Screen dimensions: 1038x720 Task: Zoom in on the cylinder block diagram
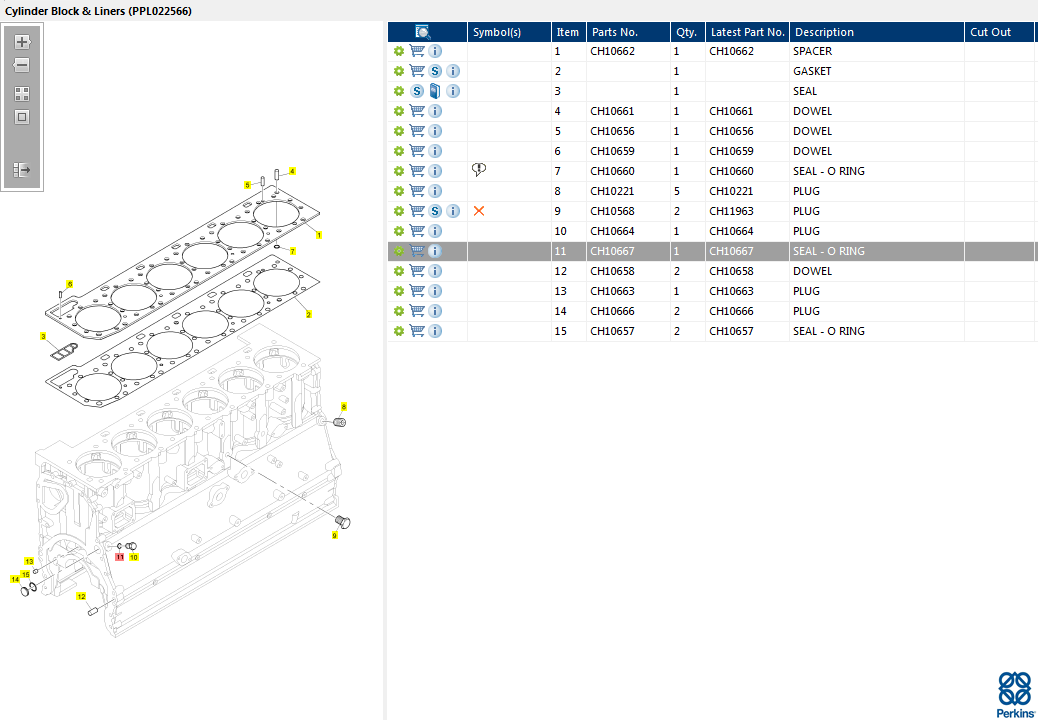point(22,42)
